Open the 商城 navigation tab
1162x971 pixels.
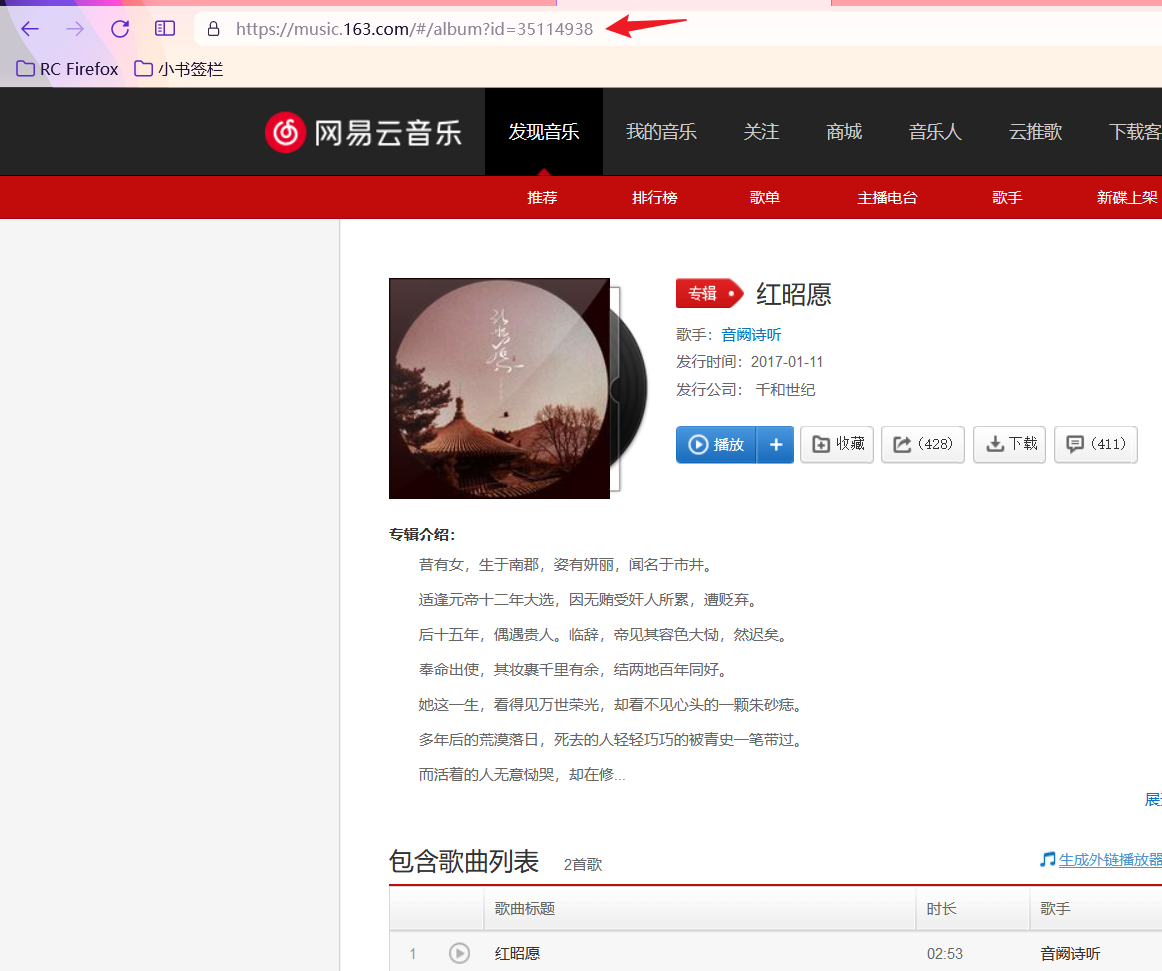(x=844, y=132)
